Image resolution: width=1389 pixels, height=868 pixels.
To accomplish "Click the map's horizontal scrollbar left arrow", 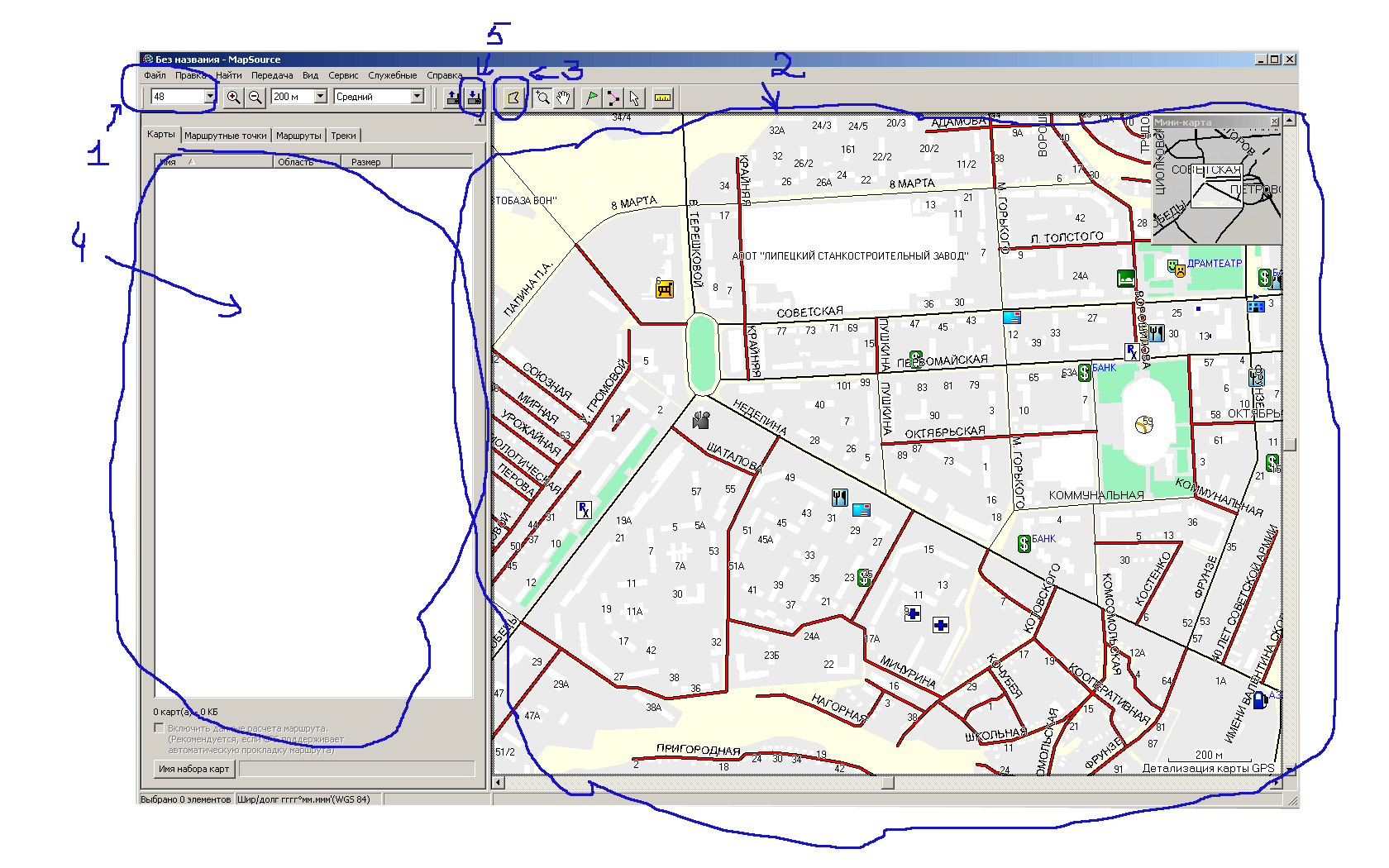I will pyautogui.click(x=499, y=782).
